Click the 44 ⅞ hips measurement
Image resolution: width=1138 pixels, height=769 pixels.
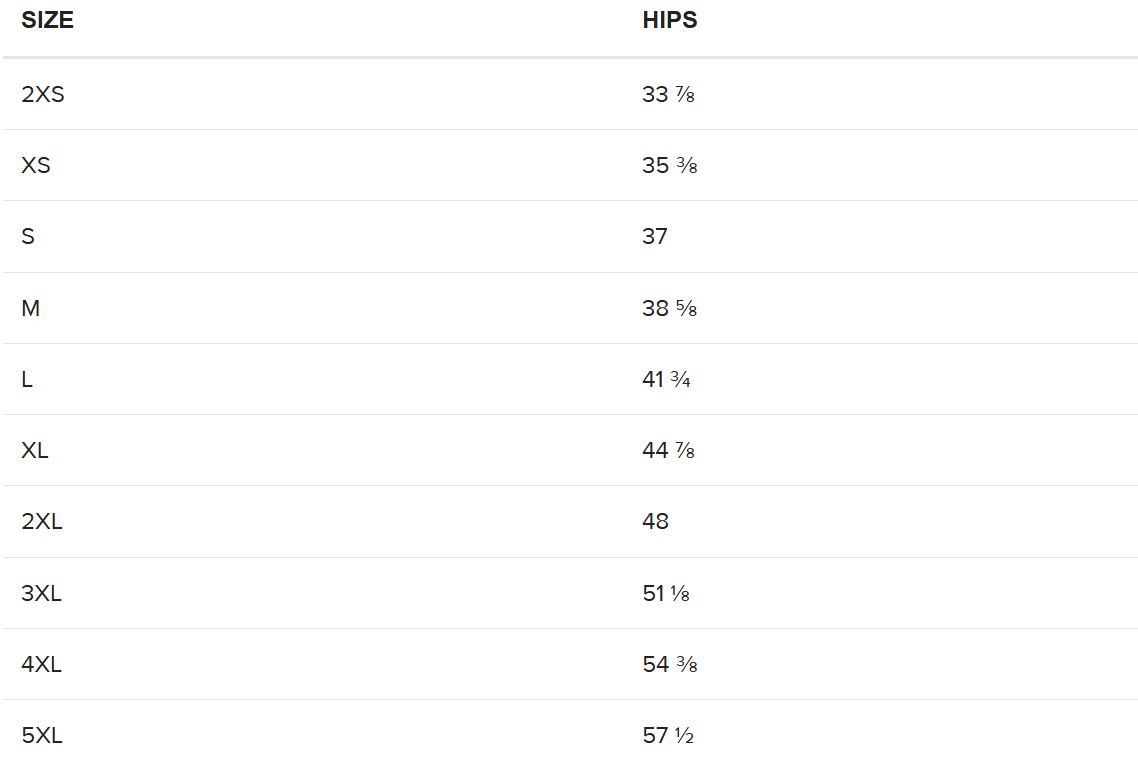coord(668,450)
